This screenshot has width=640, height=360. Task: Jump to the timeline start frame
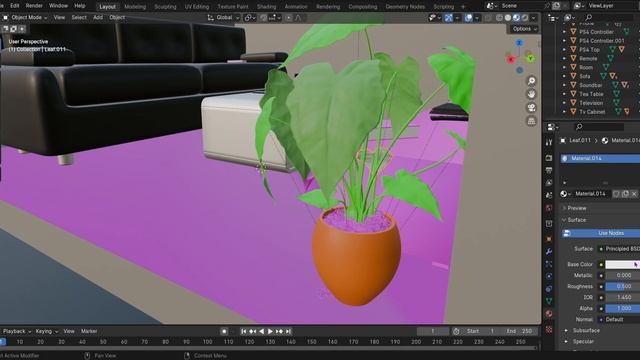coord(243,331)
